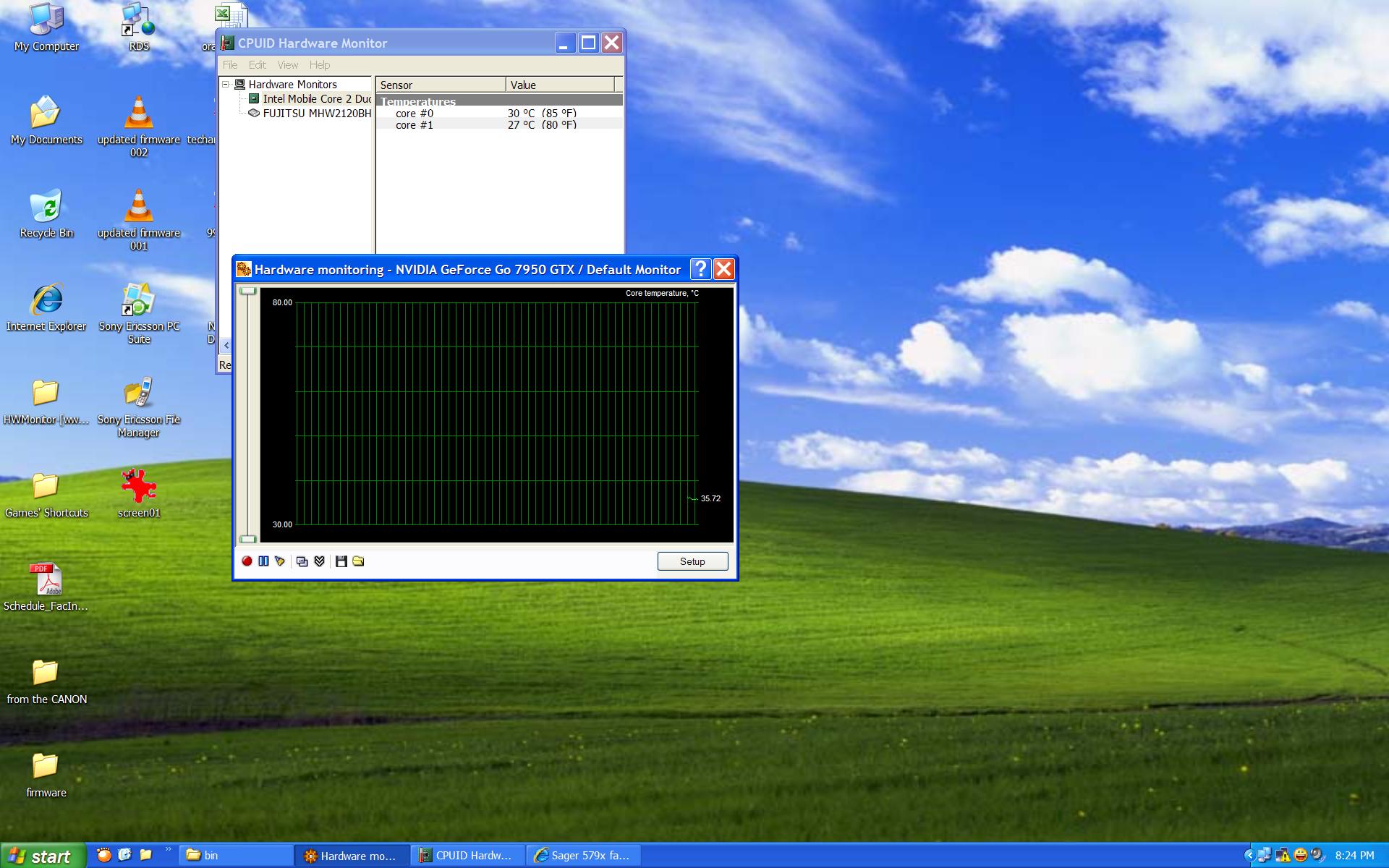Viewport: 1389px width, 868px height.
Task: Open Games' Shortcuts folder
Action: tap(46, 494)
